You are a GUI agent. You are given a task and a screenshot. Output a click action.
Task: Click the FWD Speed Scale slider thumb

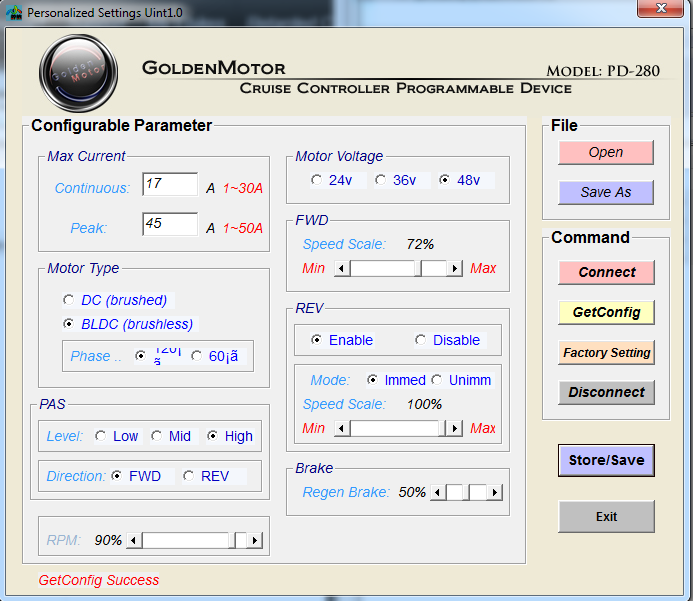pos(433,268)
